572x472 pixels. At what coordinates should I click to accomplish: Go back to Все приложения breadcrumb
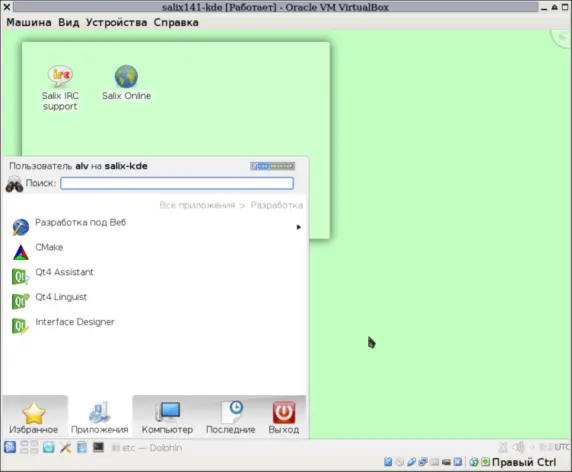pos(197,205)
